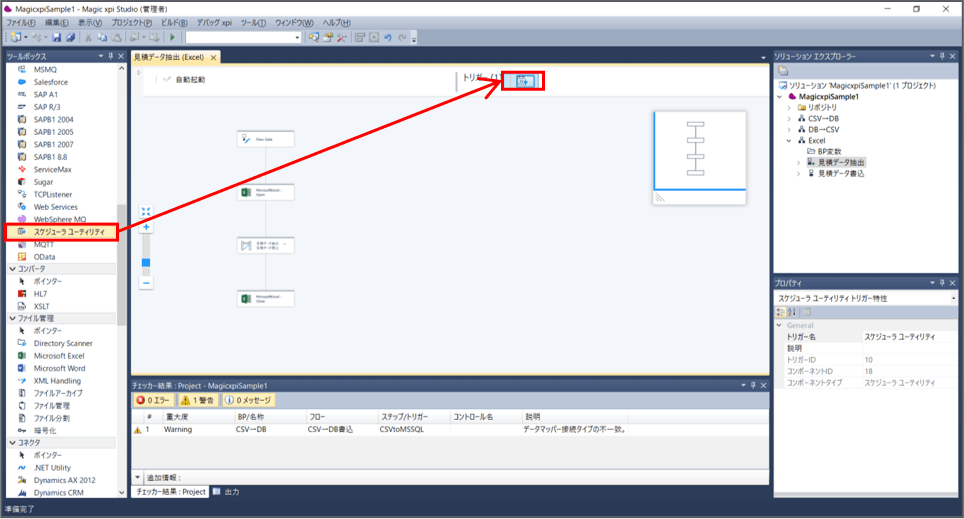Open the toolbar combo box dropdown

(x=297, y=37)
